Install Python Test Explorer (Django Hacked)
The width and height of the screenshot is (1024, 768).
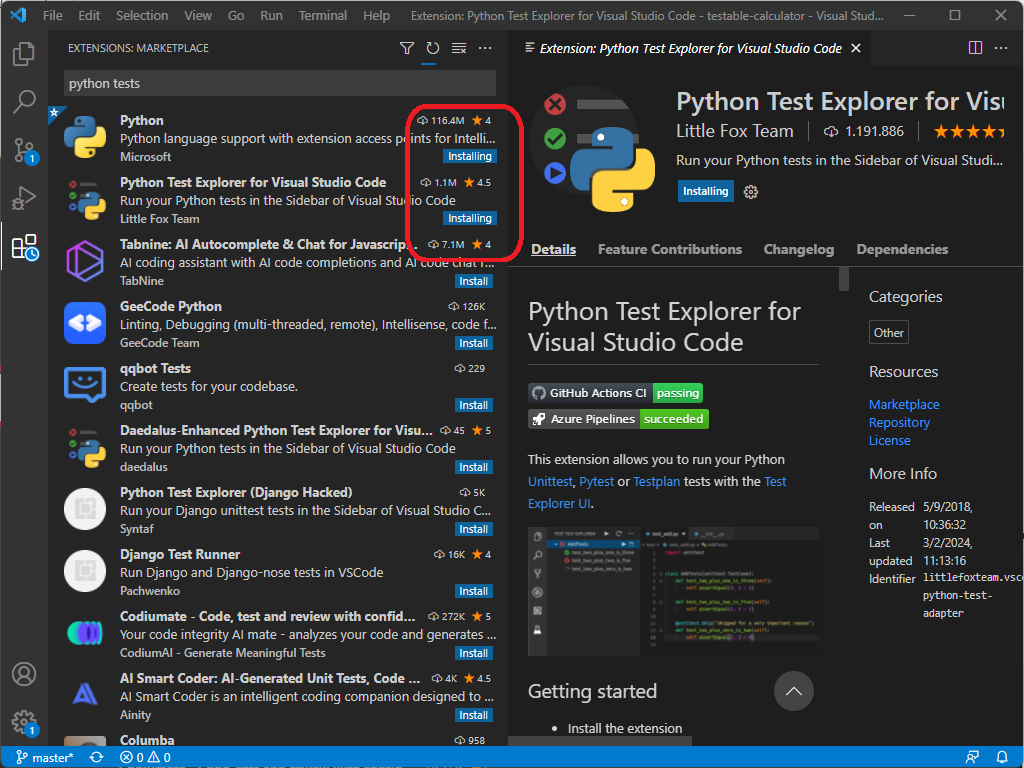click(473, 530)
